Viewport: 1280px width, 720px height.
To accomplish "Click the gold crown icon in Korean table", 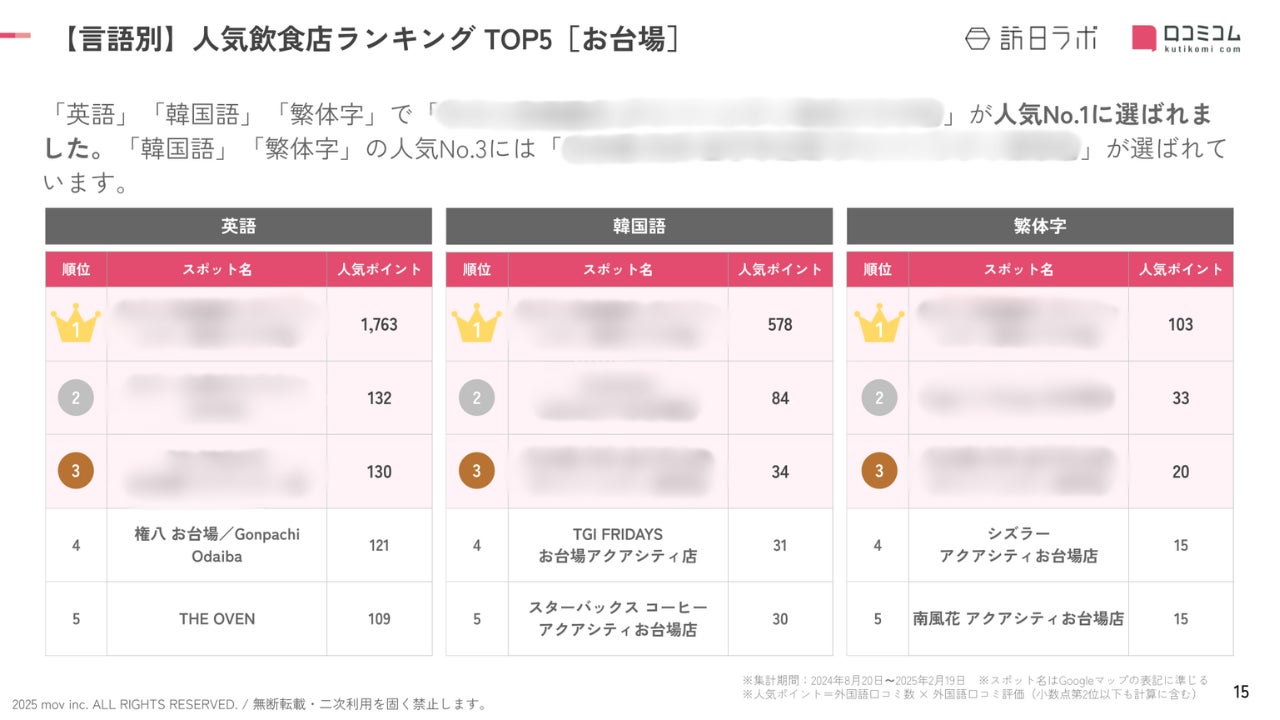I will point(476,324).
